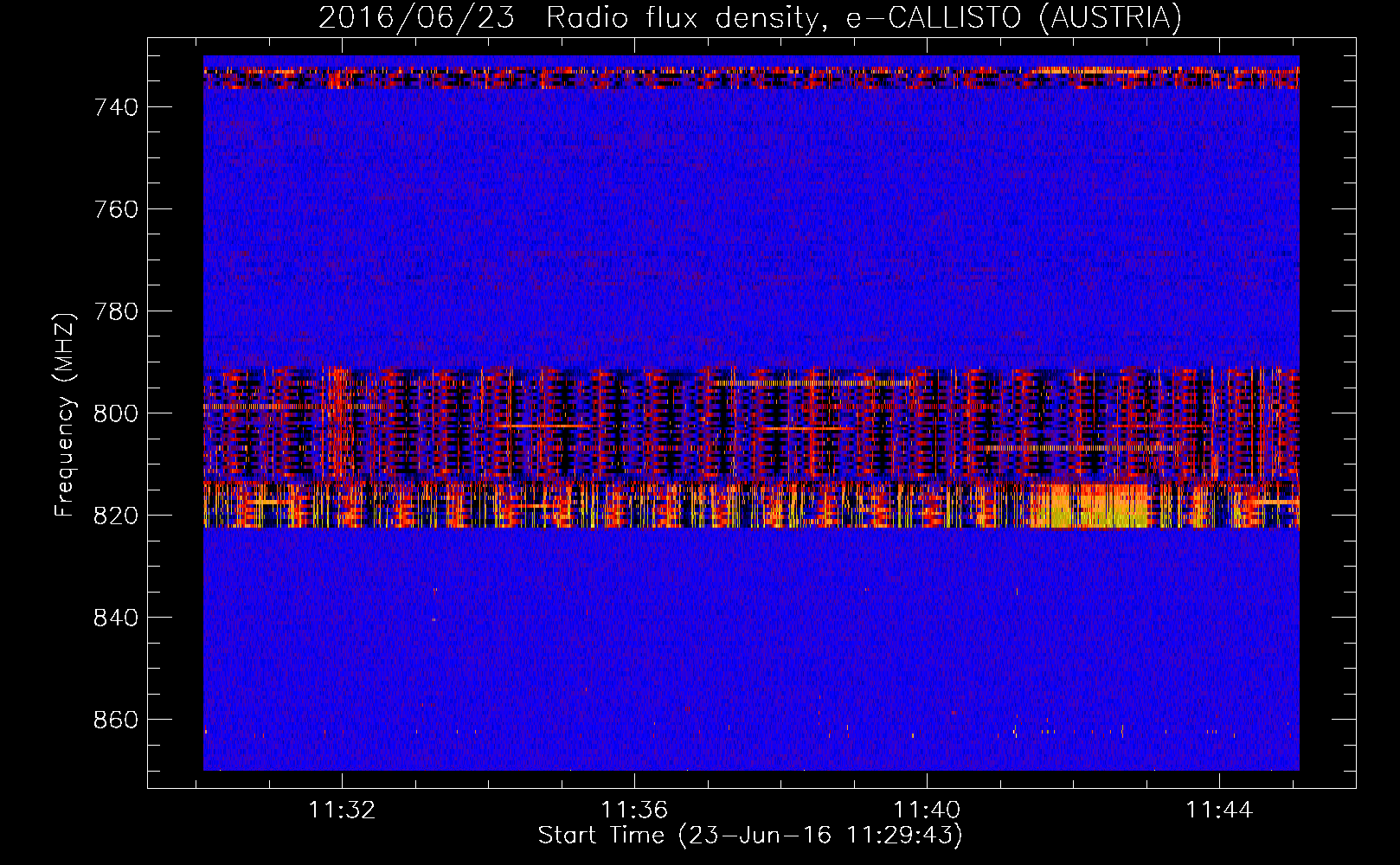The image size is (1400, 865).
Task: Click the 11:40 time tick label
Action: click(927, 810)
